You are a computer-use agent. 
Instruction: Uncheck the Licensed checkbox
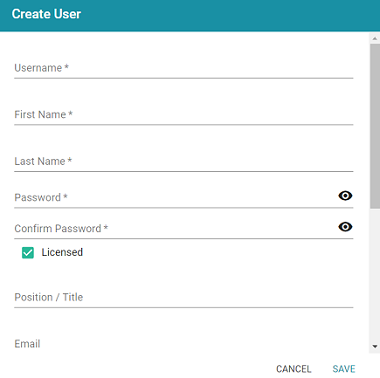click(x=28, y=253)
